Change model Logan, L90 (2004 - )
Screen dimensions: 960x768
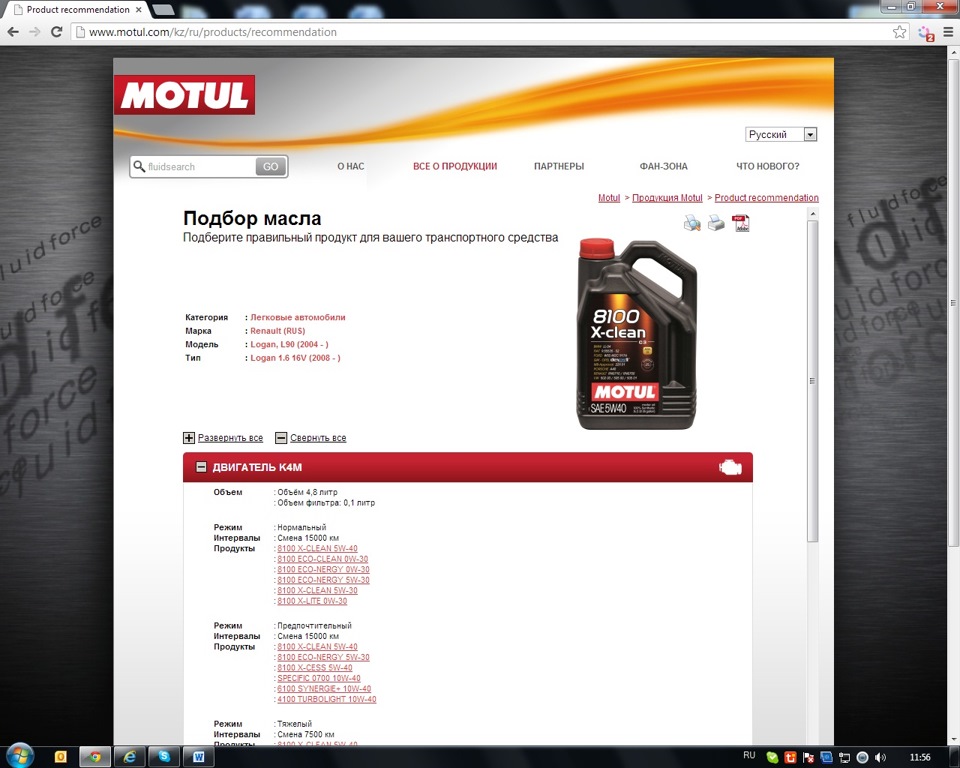[289, 344]
